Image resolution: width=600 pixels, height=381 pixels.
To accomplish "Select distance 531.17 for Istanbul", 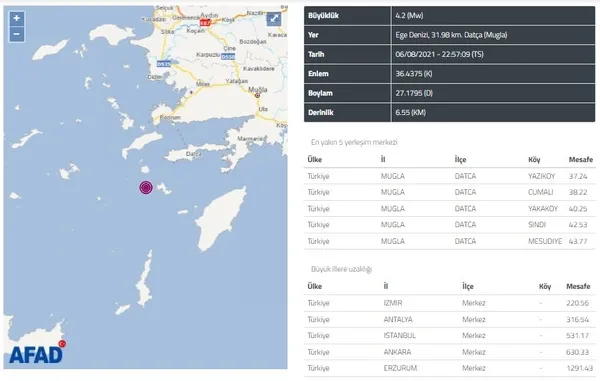I will [x=577, y=336].
